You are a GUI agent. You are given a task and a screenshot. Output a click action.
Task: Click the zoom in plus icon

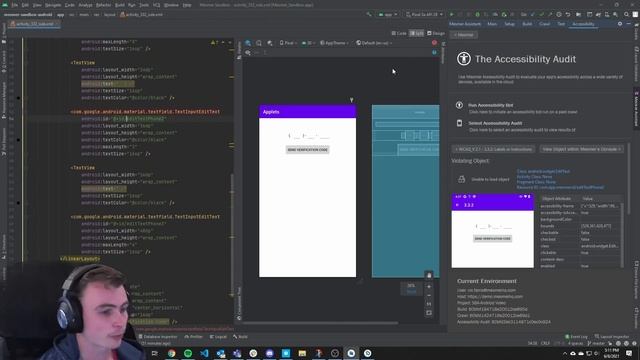(429, 287)
